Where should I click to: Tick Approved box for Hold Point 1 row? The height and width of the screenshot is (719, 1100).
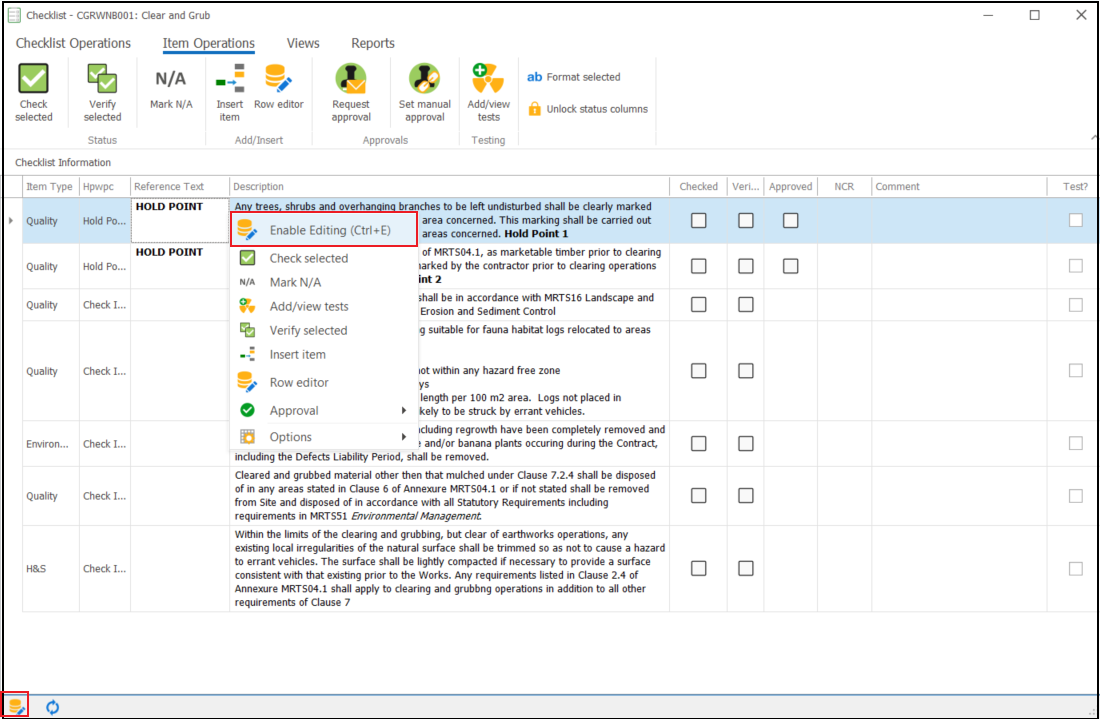791,220
